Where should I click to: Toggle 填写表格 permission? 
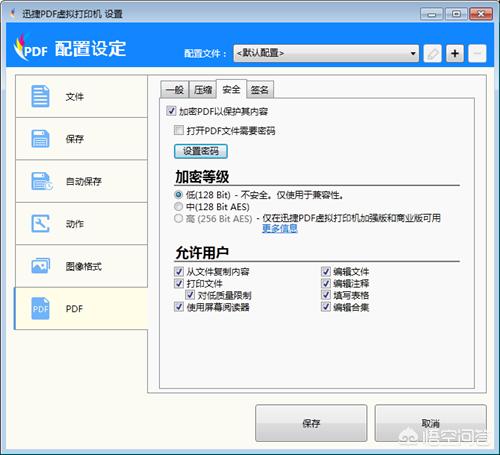(326, 295)
